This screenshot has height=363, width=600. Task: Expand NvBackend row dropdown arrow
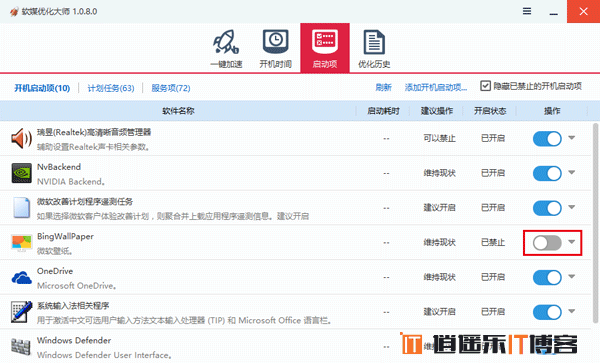tap(572, 173)
